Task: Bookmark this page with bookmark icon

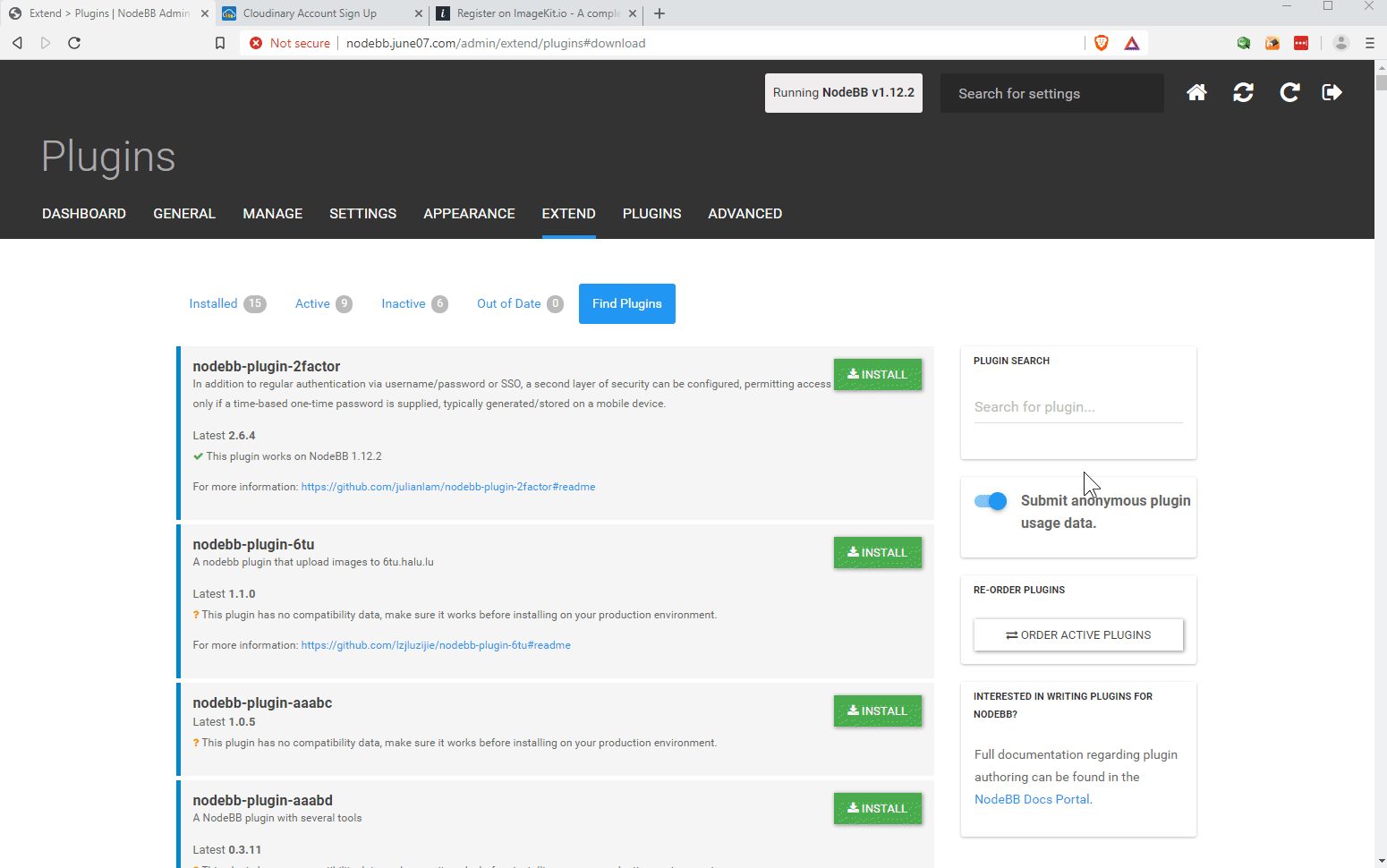Action: coord(220,43)
